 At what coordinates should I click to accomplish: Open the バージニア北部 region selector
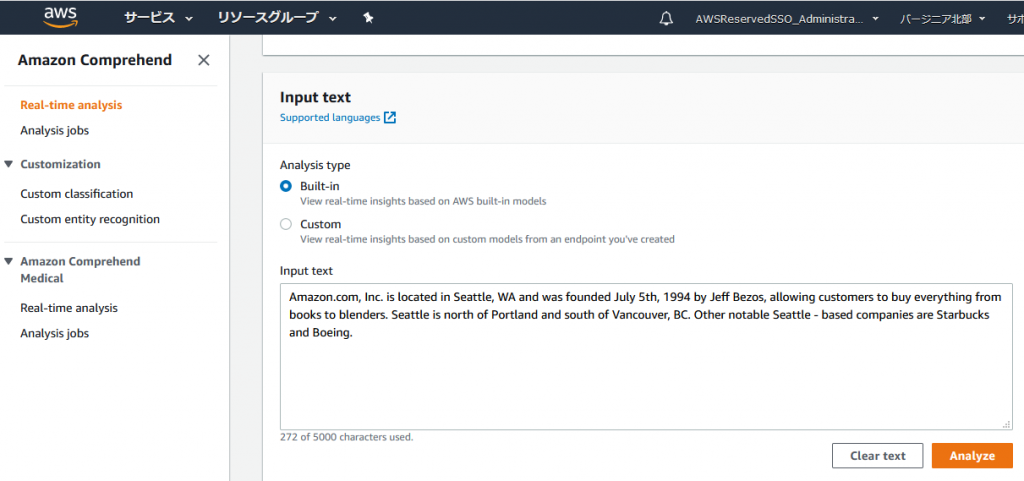point(941,18)
